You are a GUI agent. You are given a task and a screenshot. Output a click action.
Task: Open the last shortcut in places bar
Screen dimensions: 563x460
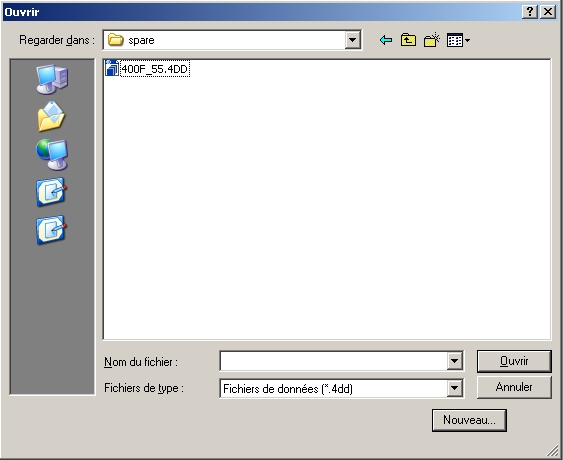pyautogui.click(x=51, y=230)
